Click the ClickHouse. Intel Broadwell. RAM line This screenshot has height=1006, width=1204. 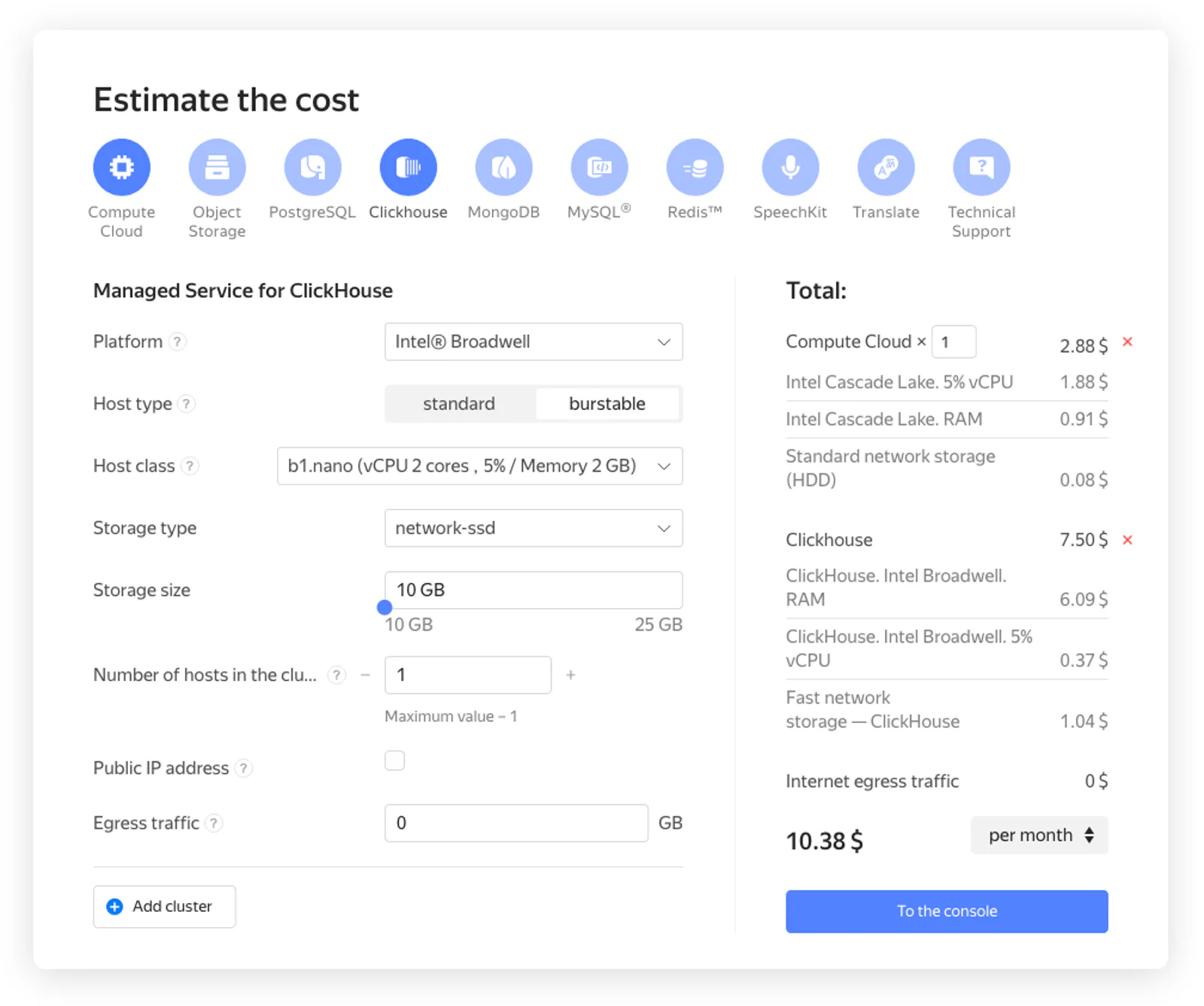click(947, 588)
